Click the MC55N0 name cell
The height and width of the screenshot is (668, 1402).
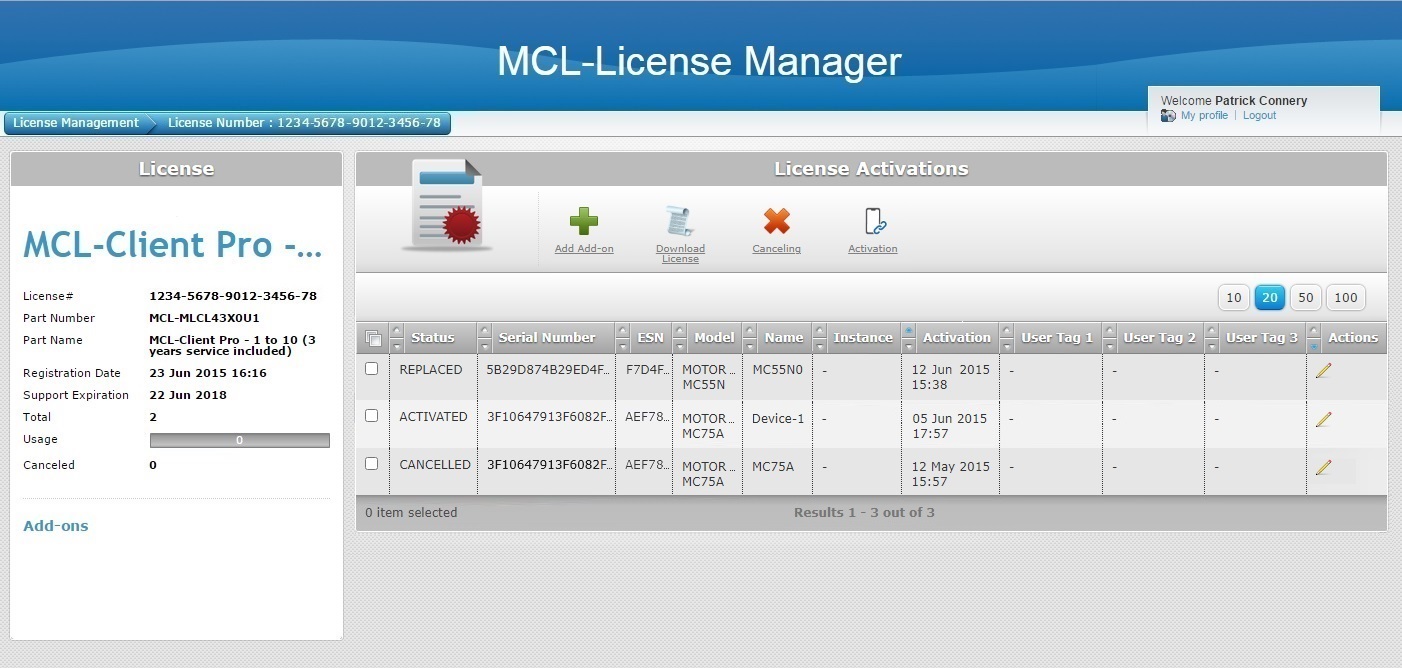[777, 370]
